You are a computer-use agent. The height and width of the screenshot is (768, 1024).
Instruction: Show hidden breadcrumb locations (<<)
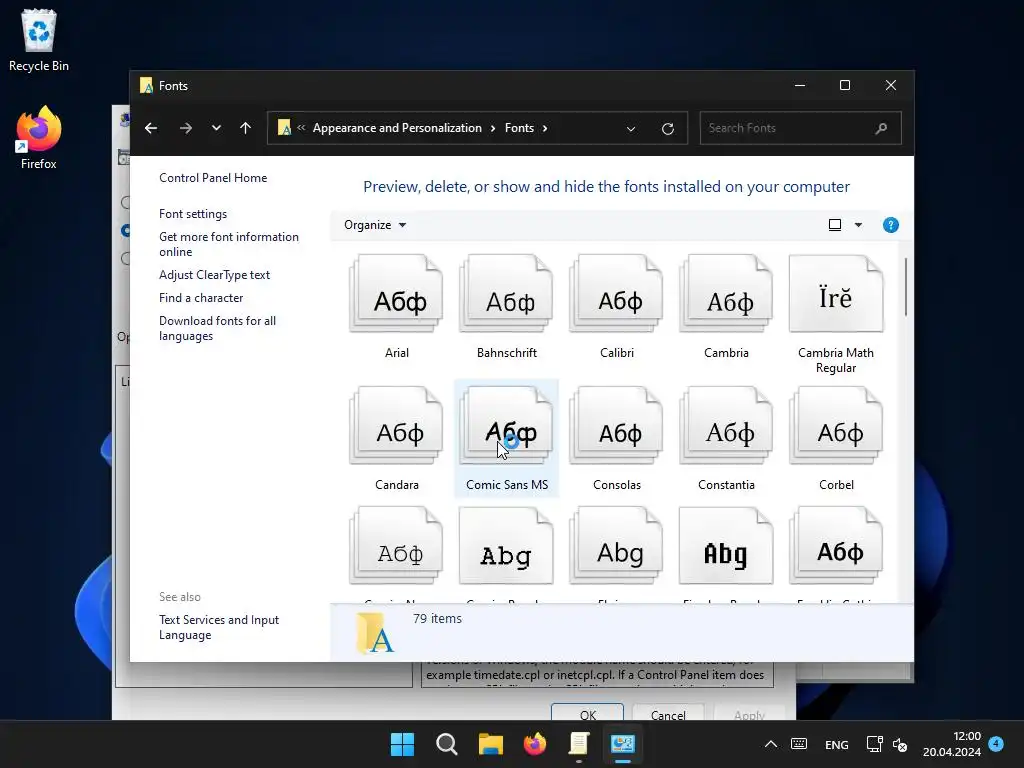tap(301, 128)
